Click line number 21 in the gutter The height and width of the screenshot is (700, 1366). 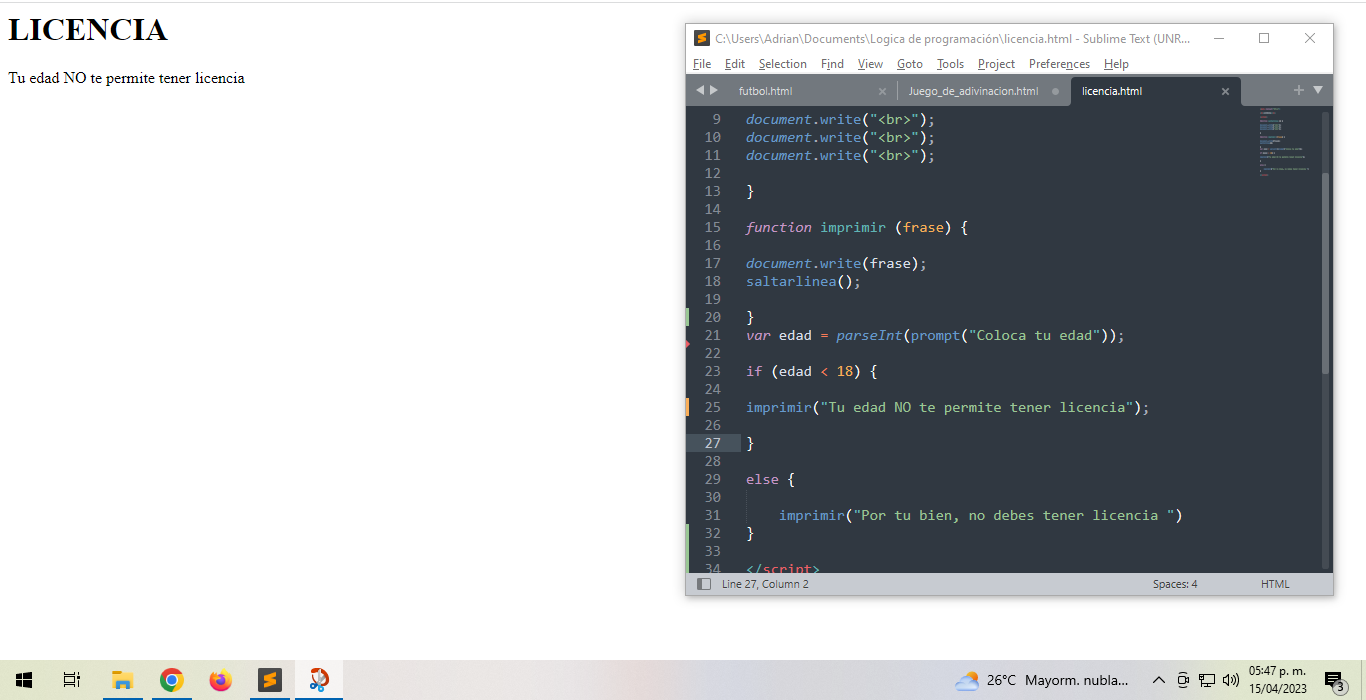click(x=713, y=335)
